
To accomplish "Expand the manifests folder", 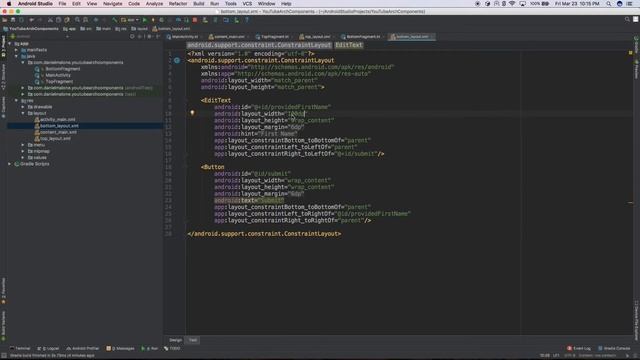I will 16,50.
